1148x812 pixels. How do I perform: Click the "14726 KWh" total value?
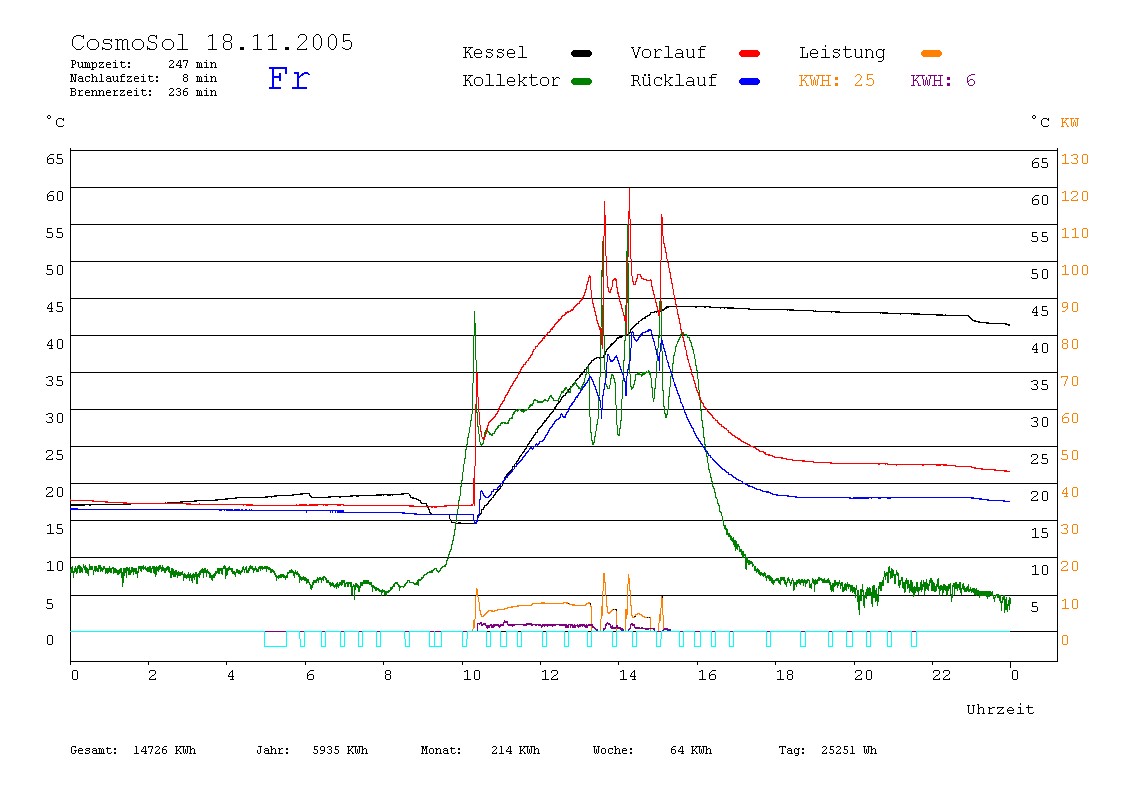pos(165,750)
